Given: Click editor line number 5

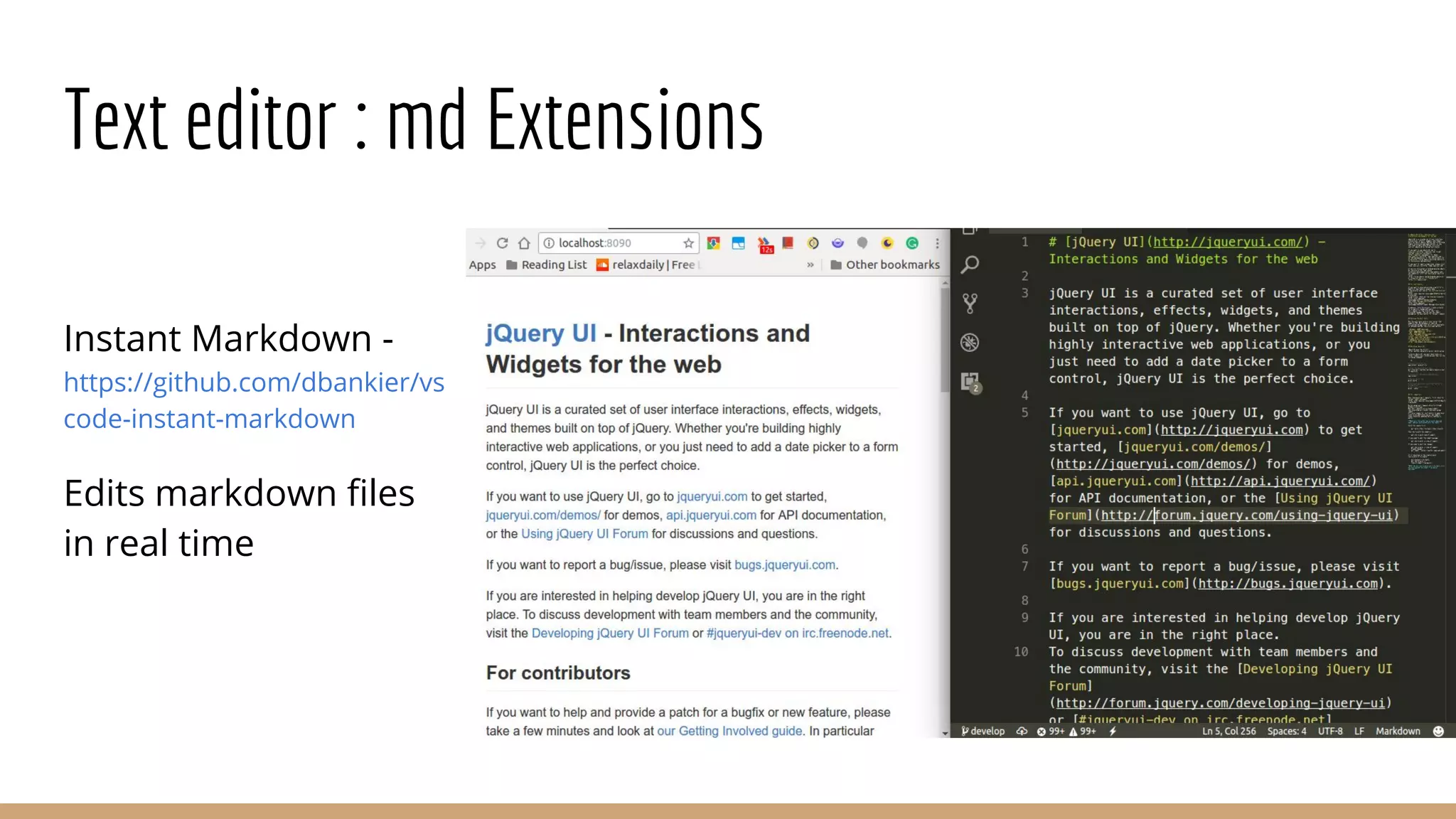Looking at the screenshot, I should [x=1024, y=412].
